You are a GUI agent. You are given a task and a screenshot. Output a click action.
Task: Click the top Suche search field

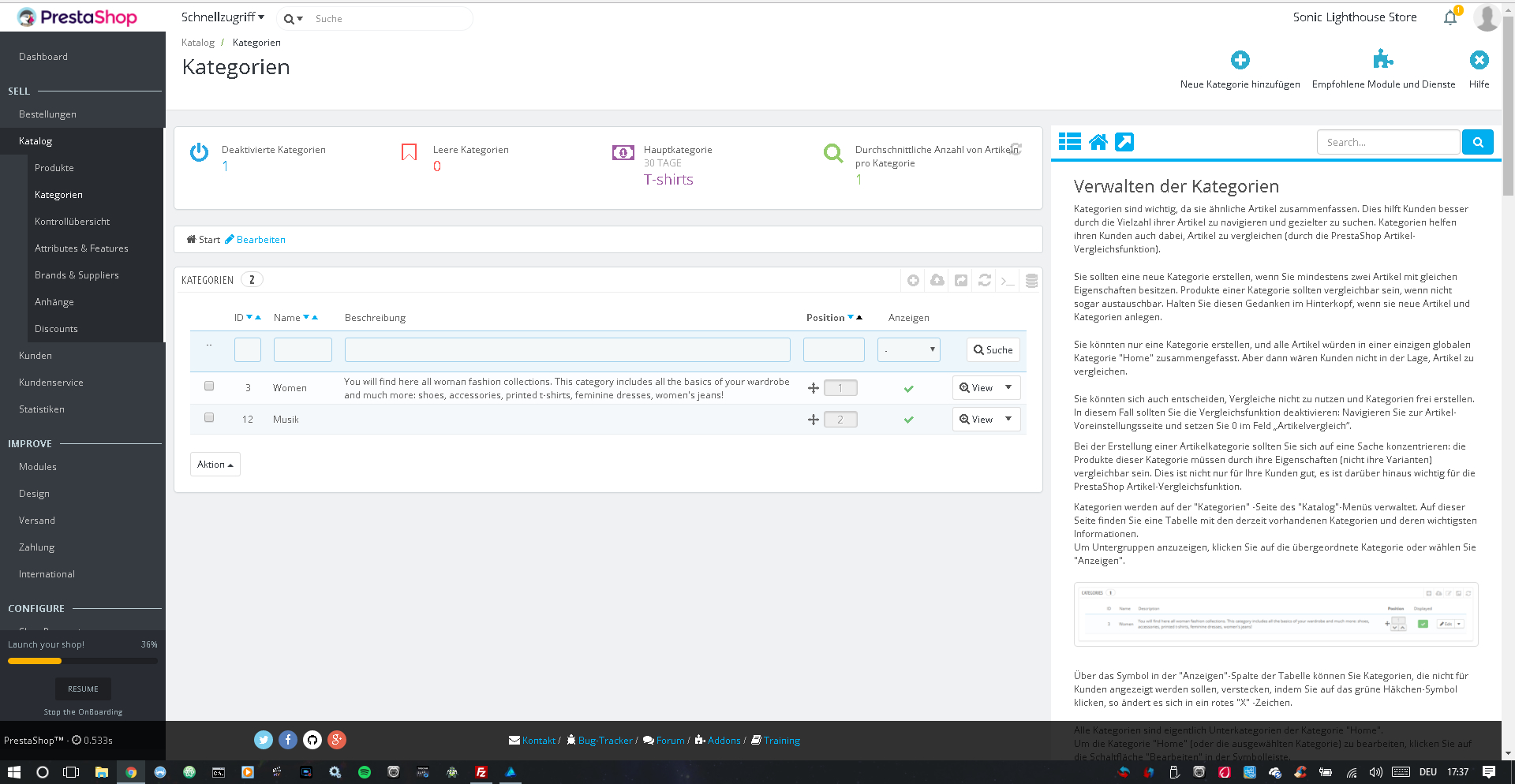(x=391, y=19)
